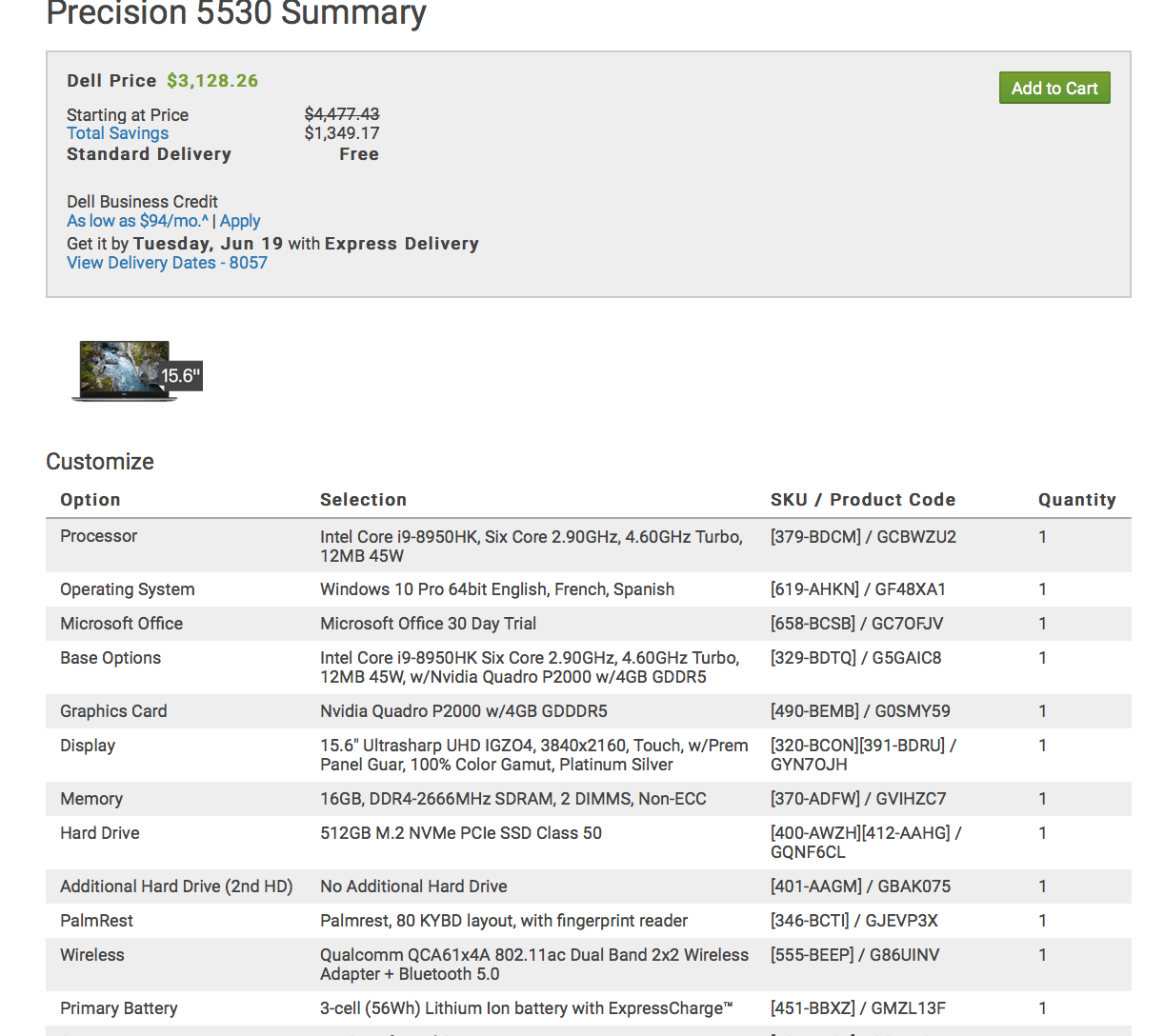Click Windows 10 Pro 64bit selection text
This screenshot has width=1164, height=1036.
click(x=497, y=589)
